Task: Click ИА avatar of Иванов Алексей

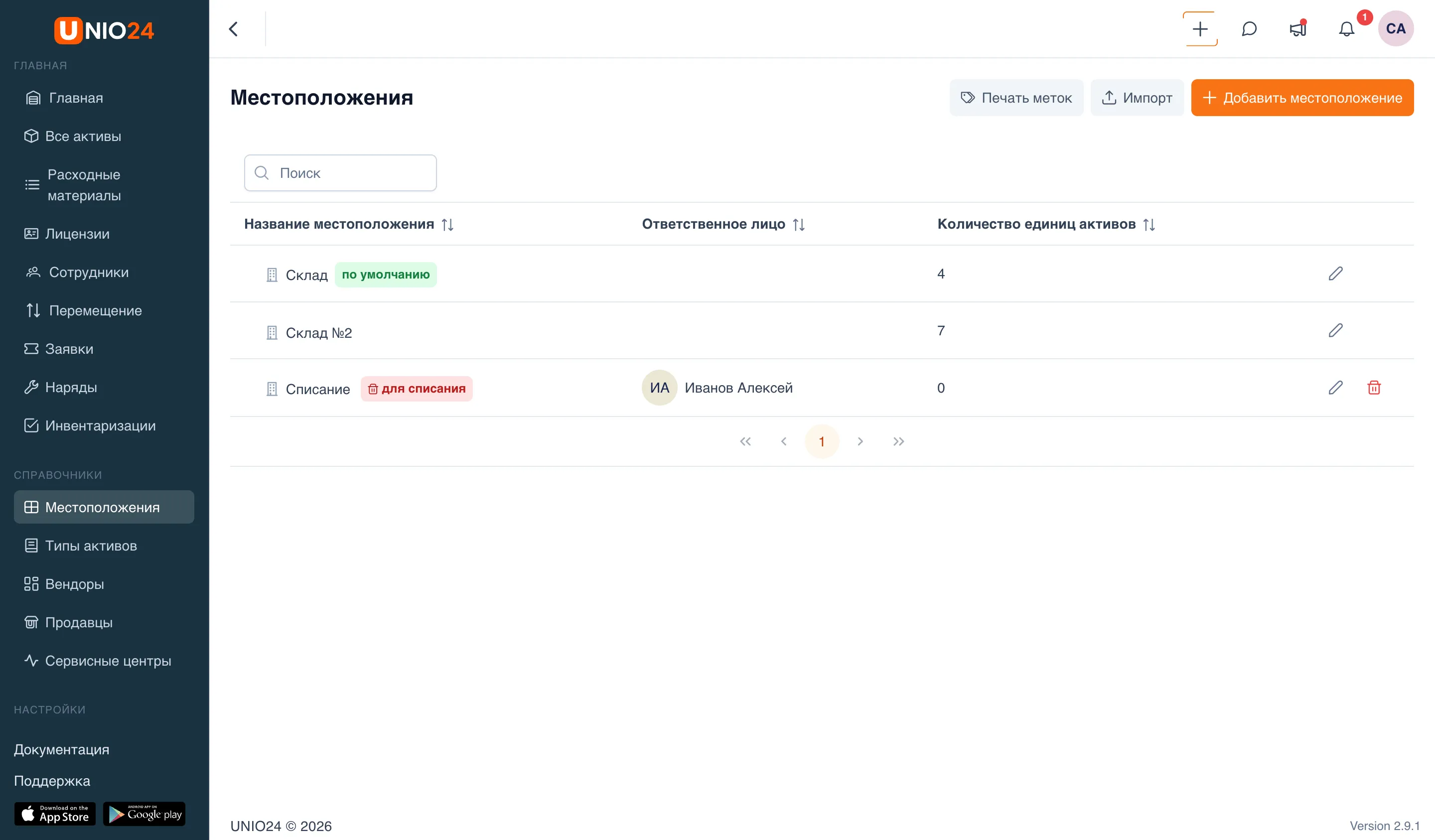Action: 659,388
